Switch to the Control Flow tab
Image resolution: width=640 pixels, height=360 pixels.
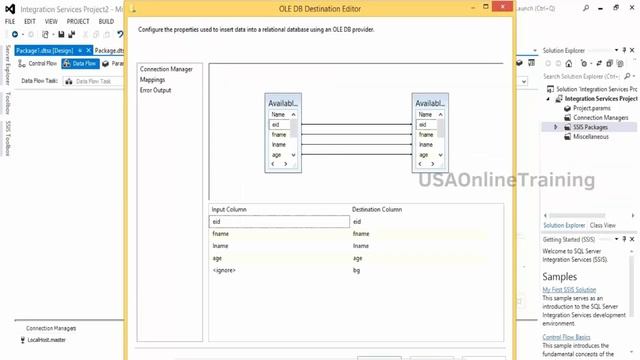pos(38,64)
